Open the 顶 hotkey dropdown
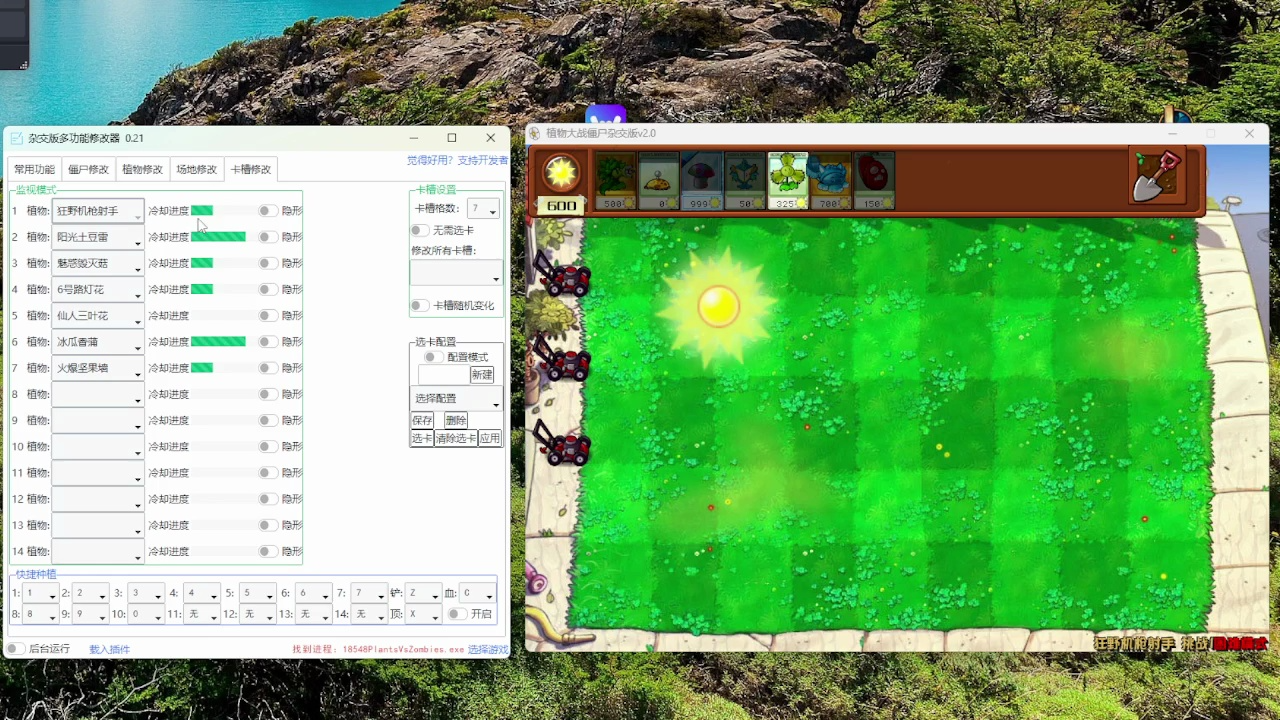Viewport: 1280px width, 720px height. (x=422, y=614)
